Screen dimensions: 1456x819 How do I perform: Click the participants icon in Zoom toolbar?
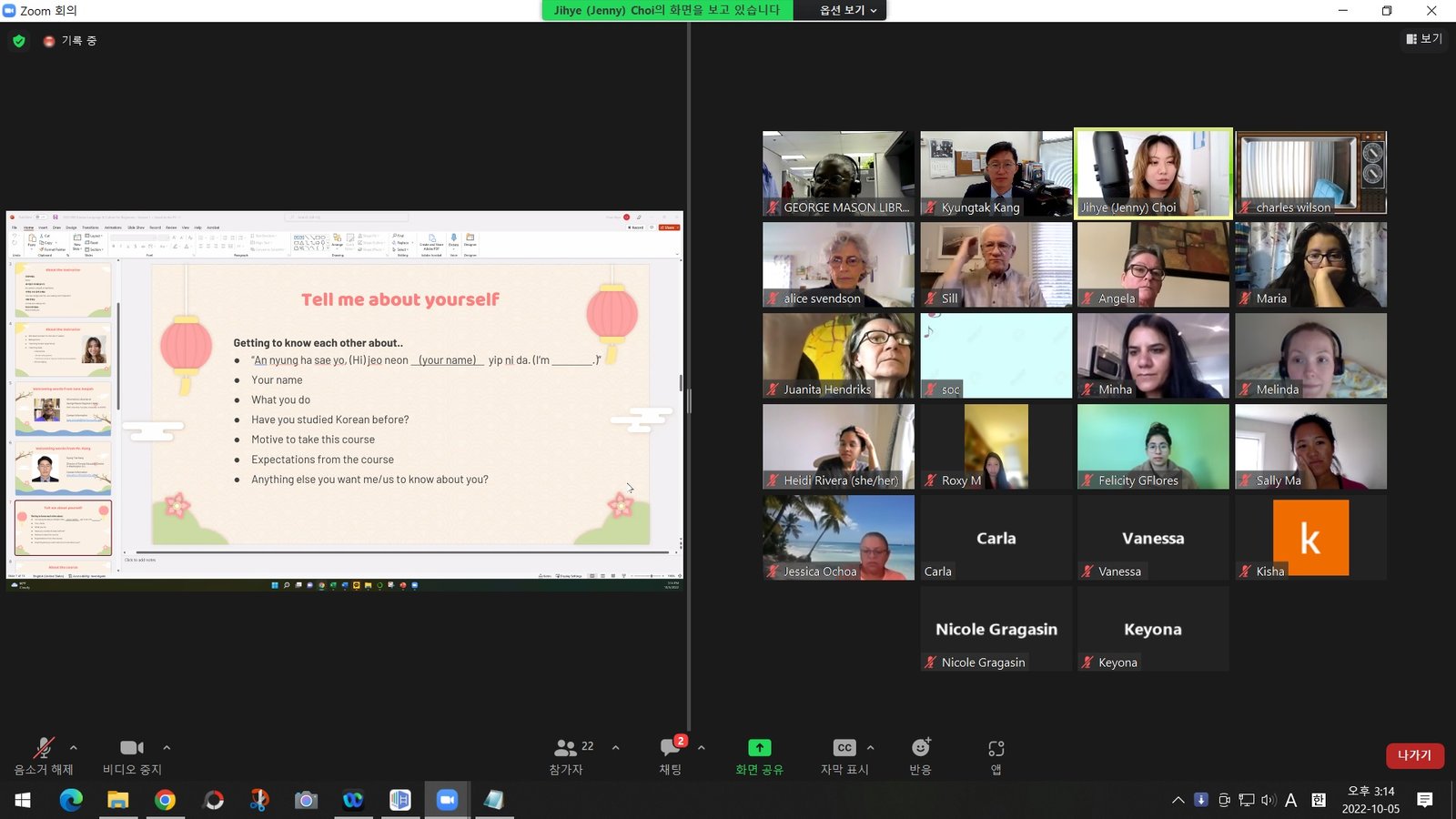[x=566, y=748]
